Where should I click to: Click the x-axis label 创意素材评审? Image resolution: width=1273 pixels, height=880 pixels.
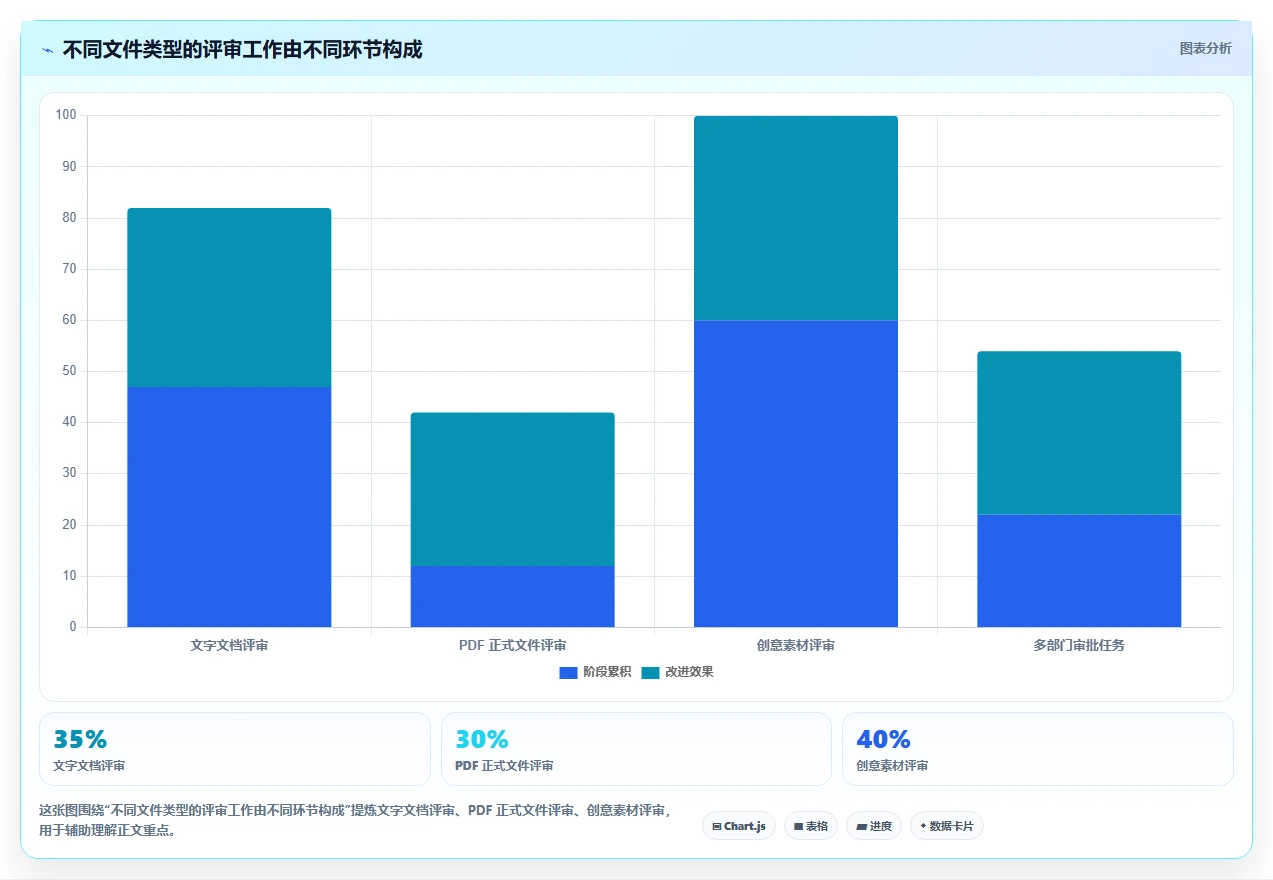(x=796, y=645)
